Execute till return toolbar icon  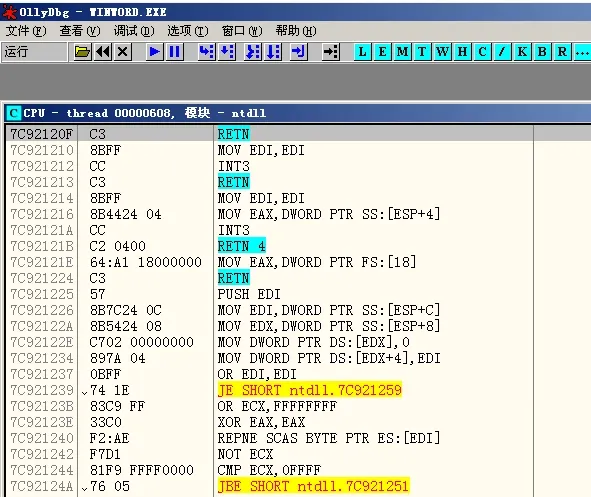pos(299,52)
